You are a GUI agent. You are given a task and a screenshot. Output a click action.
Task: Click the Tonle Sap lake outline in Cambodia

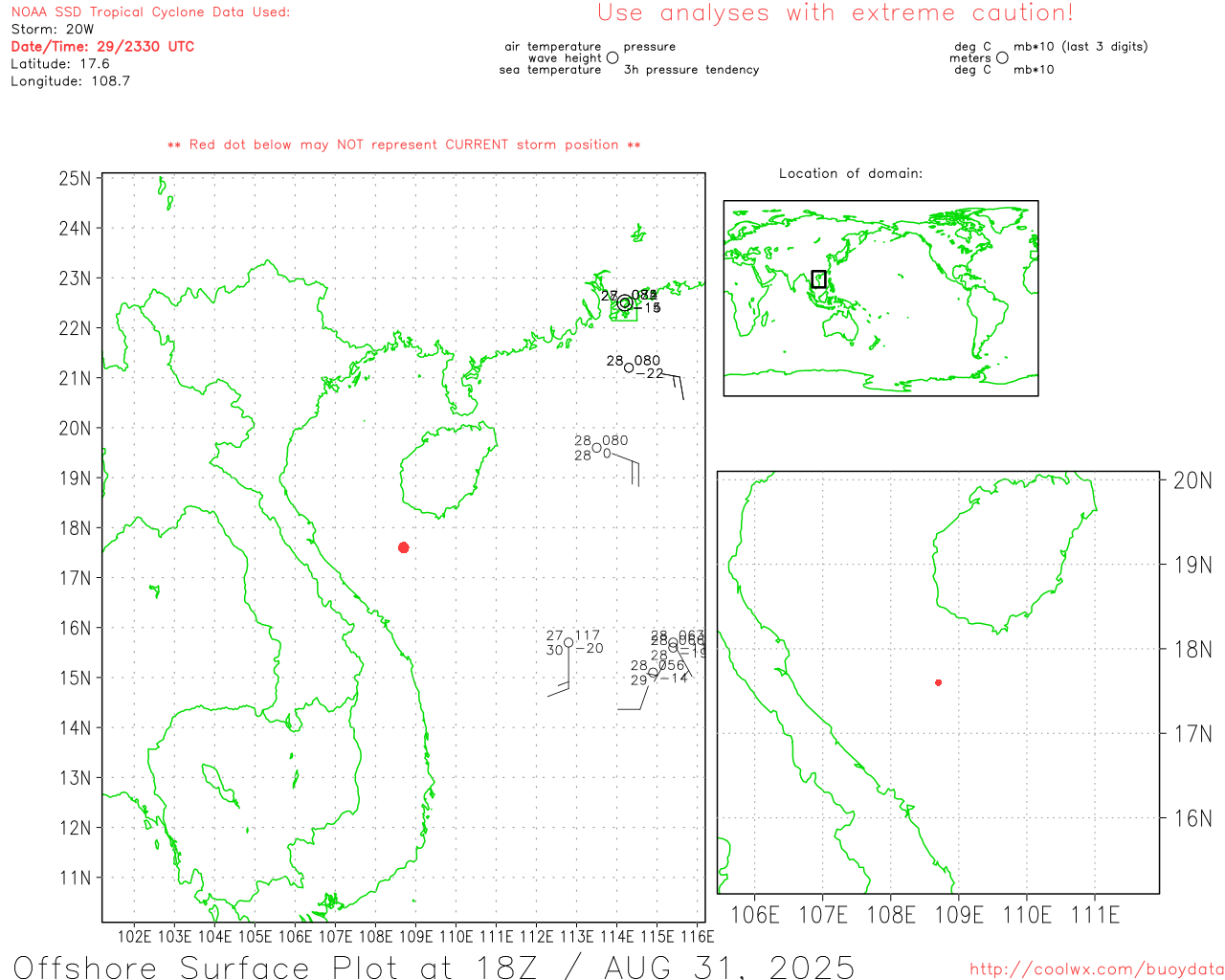point(219,786)
